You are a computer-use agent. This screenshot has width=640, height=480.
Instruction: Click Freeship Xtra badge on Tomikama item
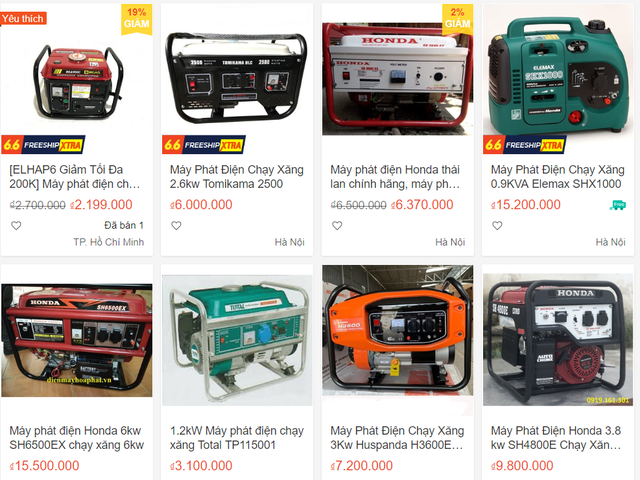[x=204, y=144]
